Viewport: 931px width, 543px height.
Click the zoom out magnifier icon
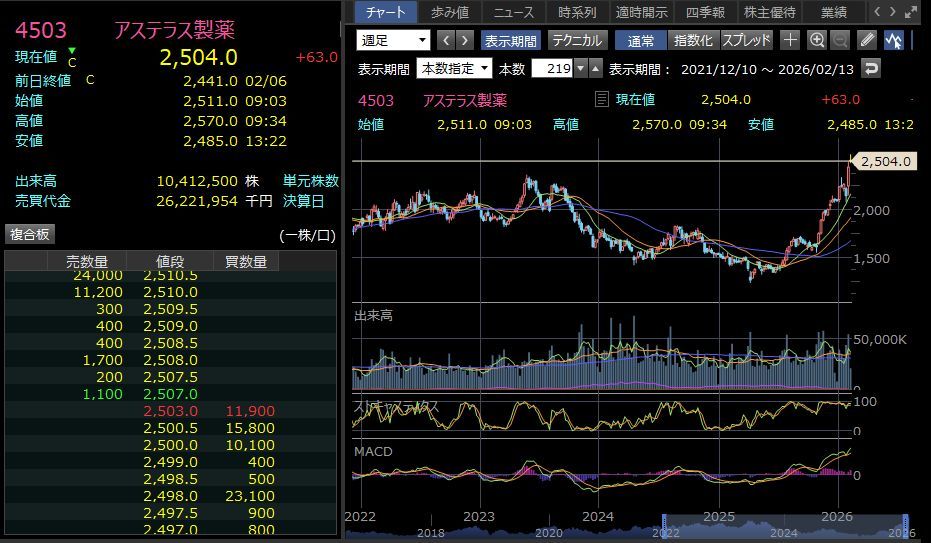(840, 40)
